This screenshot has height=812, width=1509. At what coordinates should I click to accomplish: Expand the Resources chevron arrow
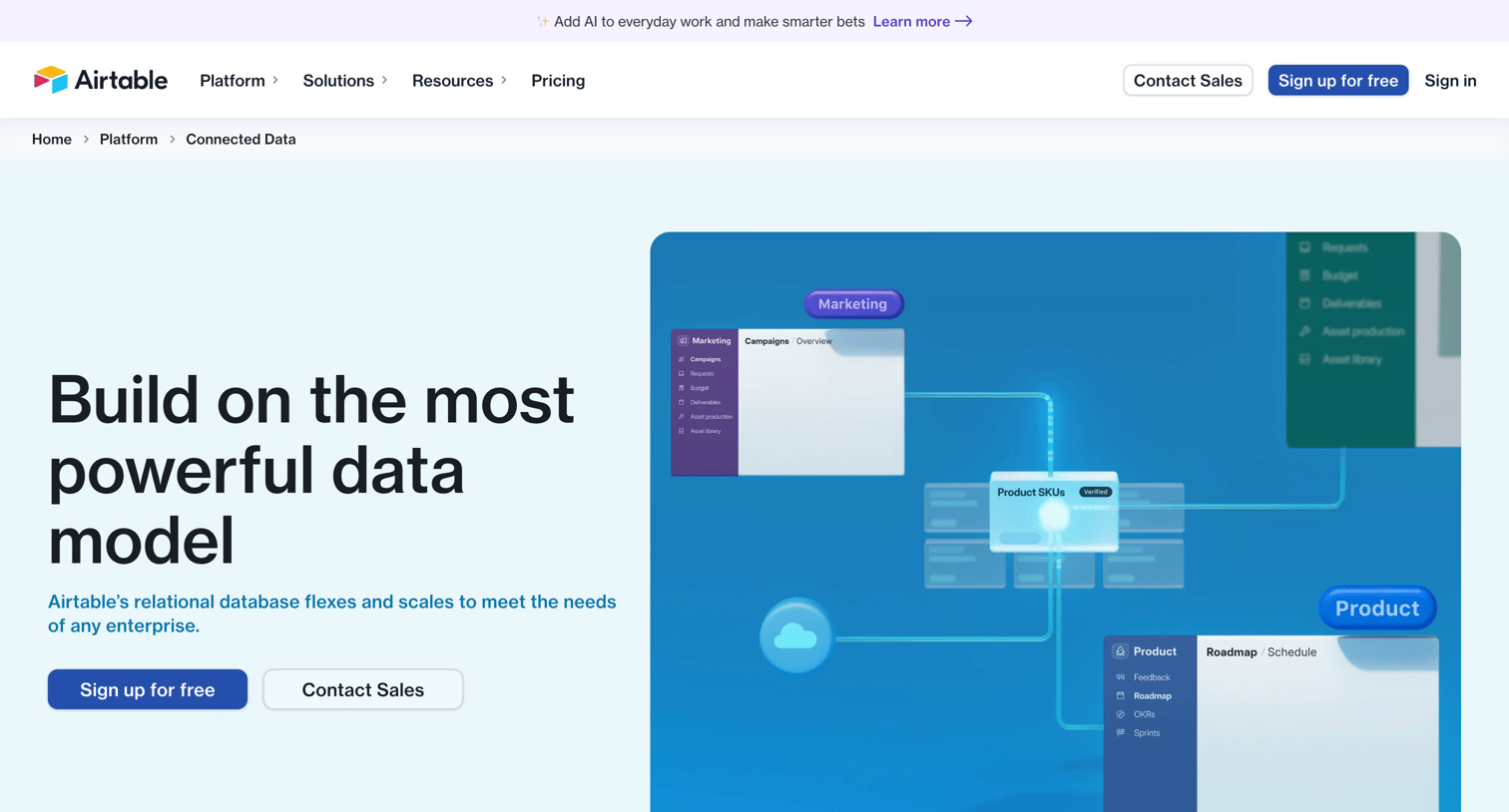pyautogui.click(x=504, y=81)
